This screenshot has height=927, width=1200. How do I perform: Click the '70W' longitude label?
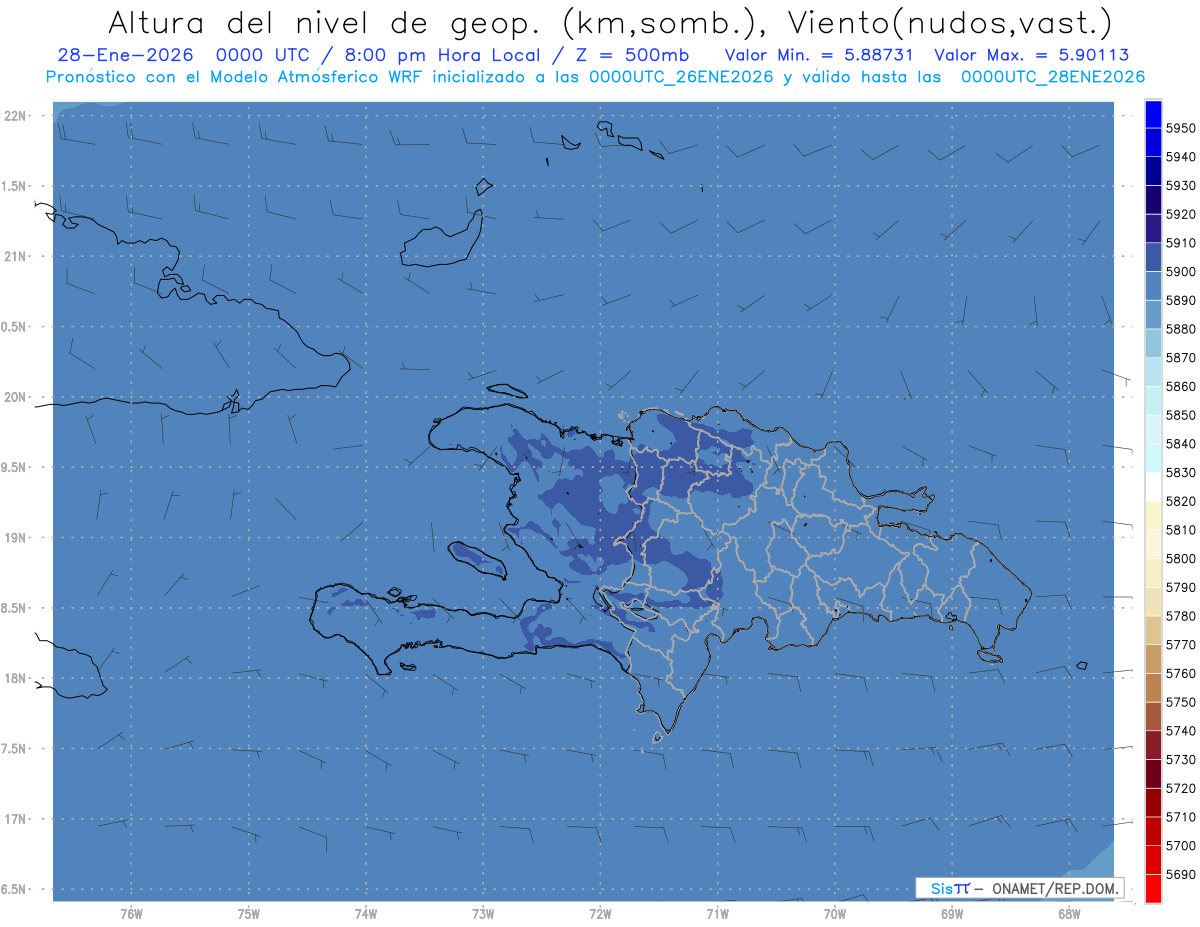pos(835,914)
